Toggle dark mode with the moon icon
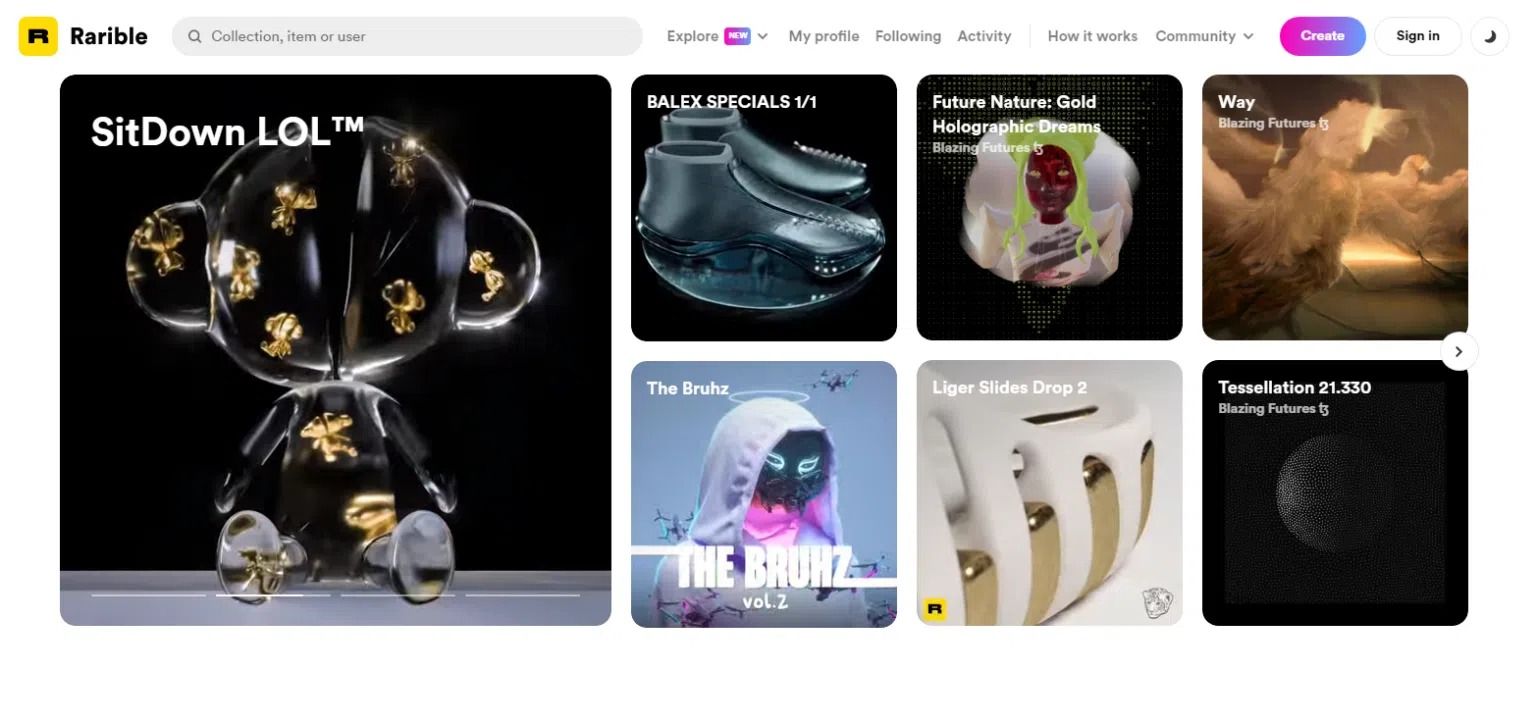This screenshot has width=1536, height=723. coord(1490,36)
